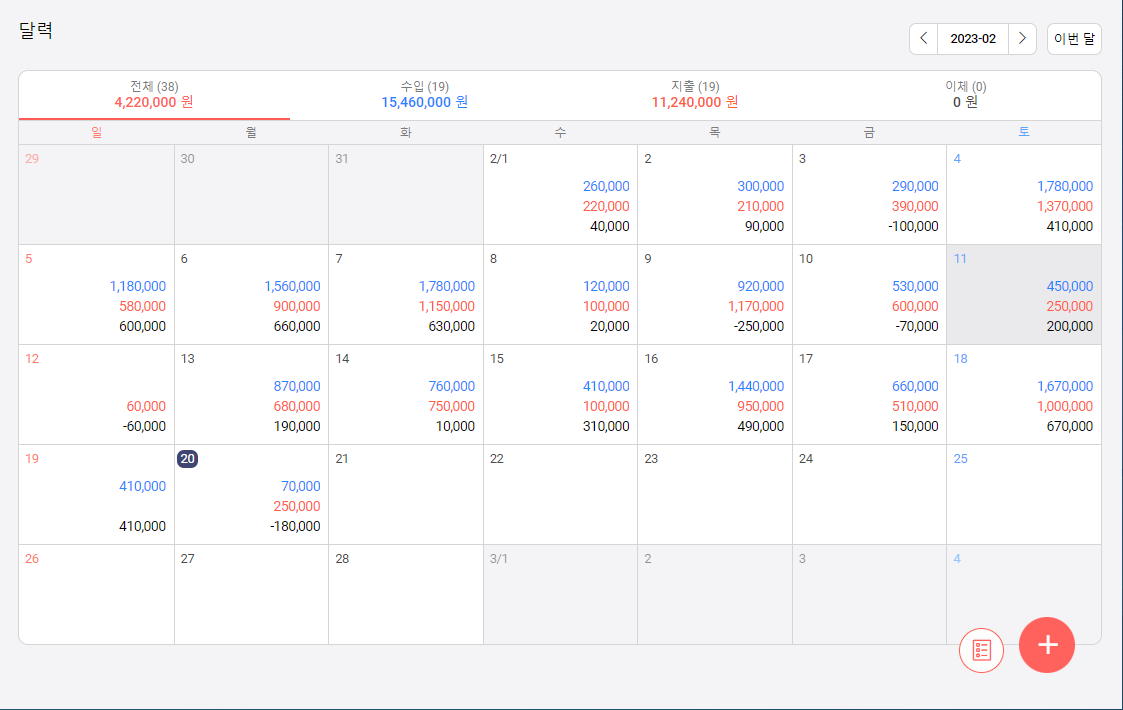
Task: Click the red plus add button
Action: 1047,645
